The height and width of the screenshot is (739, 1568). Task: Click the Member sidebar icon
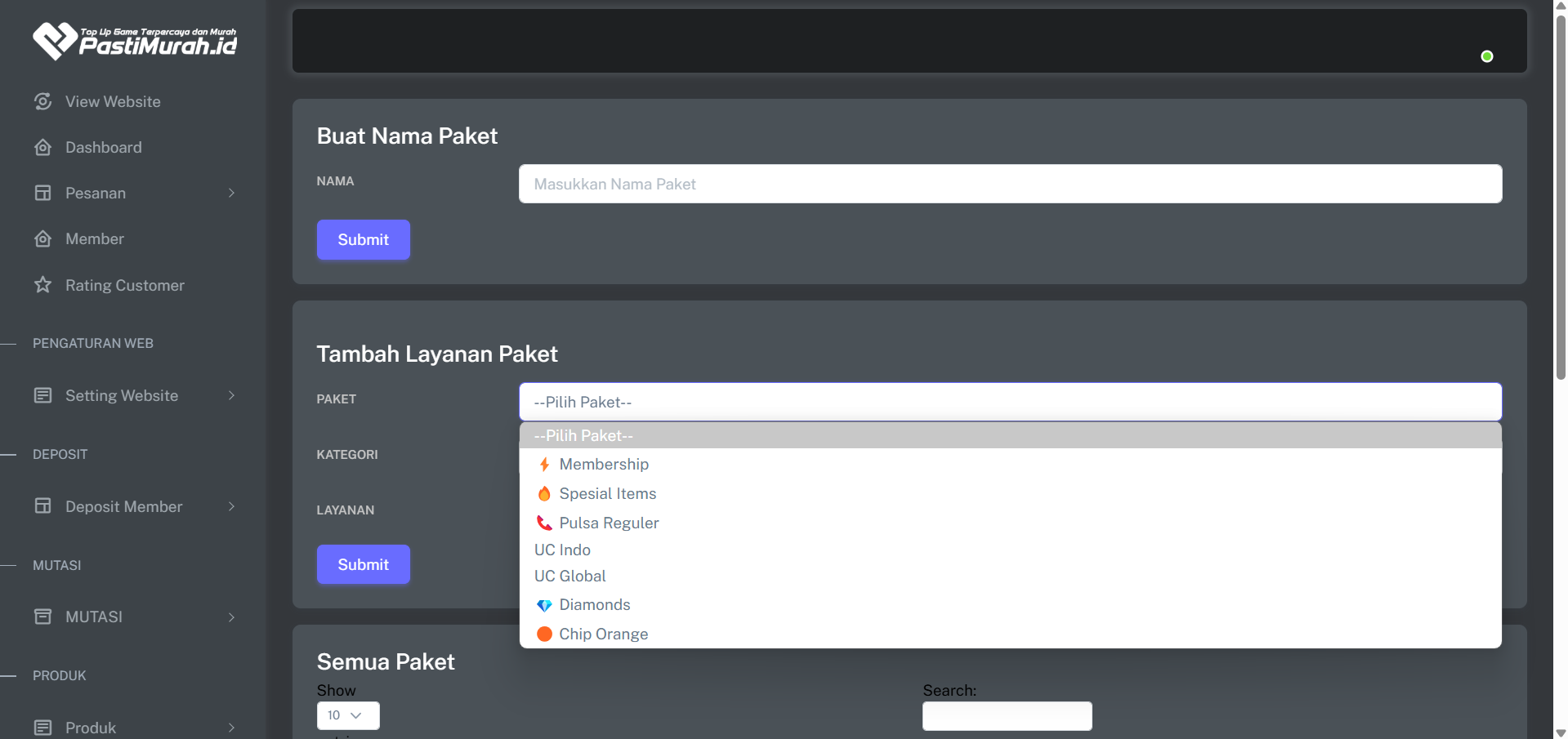[43, 239]
